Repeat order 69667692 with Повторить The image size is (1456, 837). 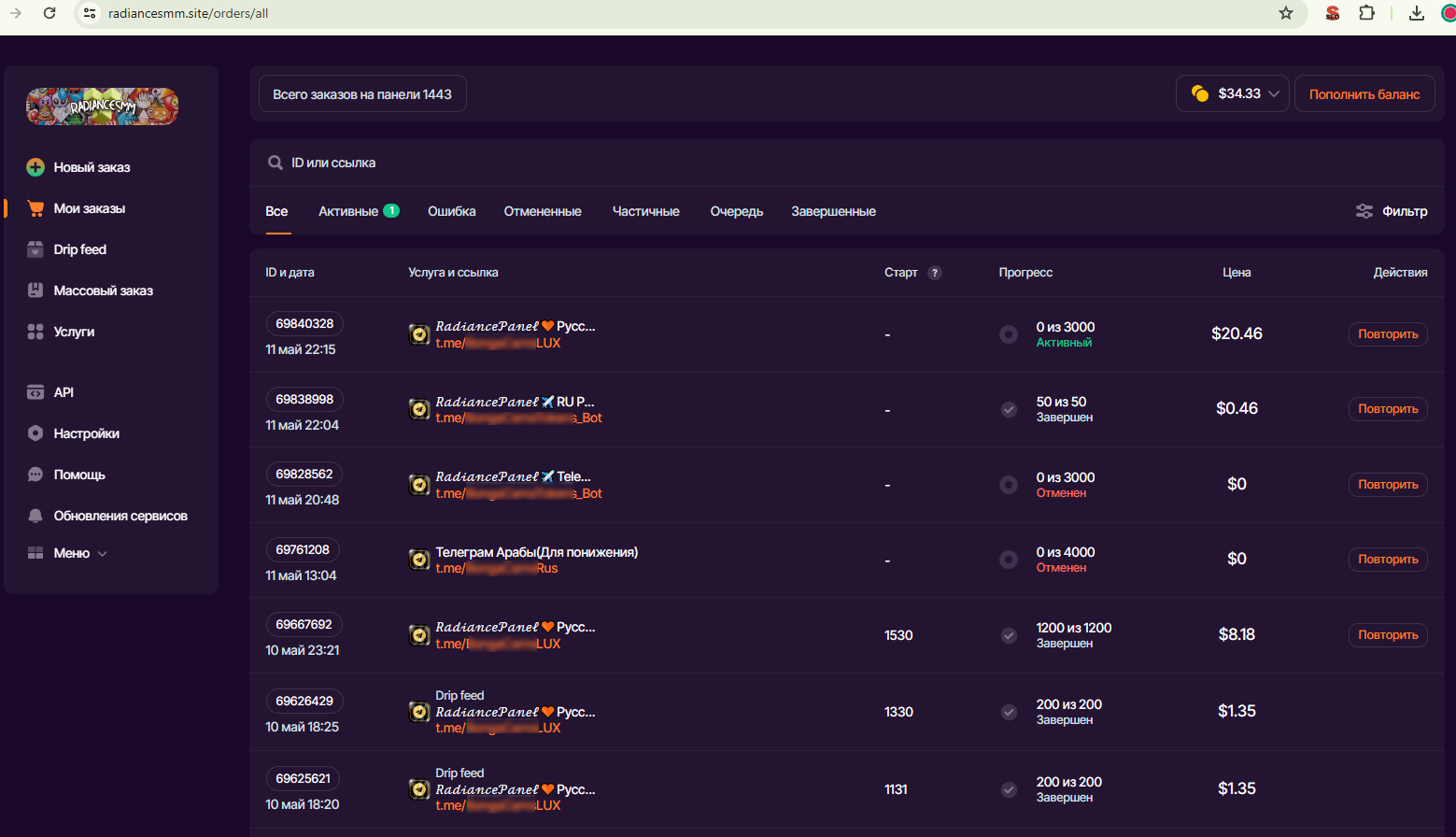(1388, 635)
